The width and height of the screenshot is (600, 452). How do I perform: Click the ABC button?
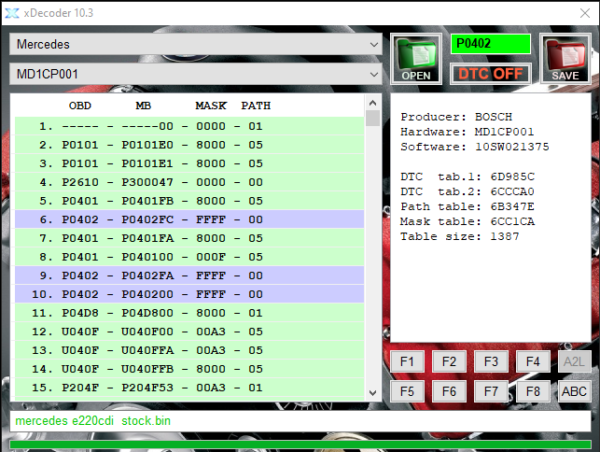[574, 391]
